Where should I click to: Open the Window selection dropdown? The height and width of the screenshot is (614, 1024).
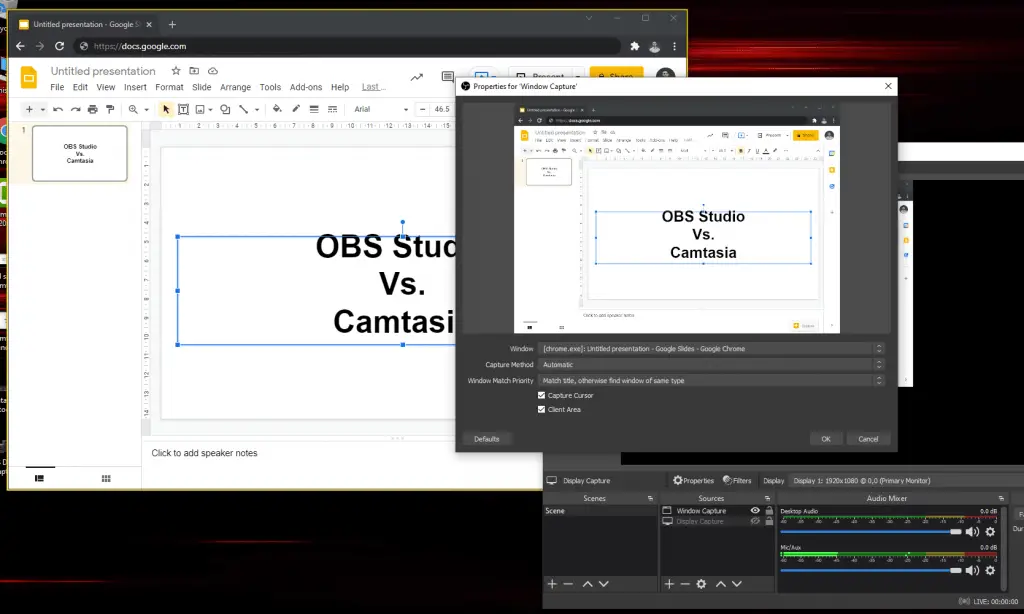coord(711,349)
